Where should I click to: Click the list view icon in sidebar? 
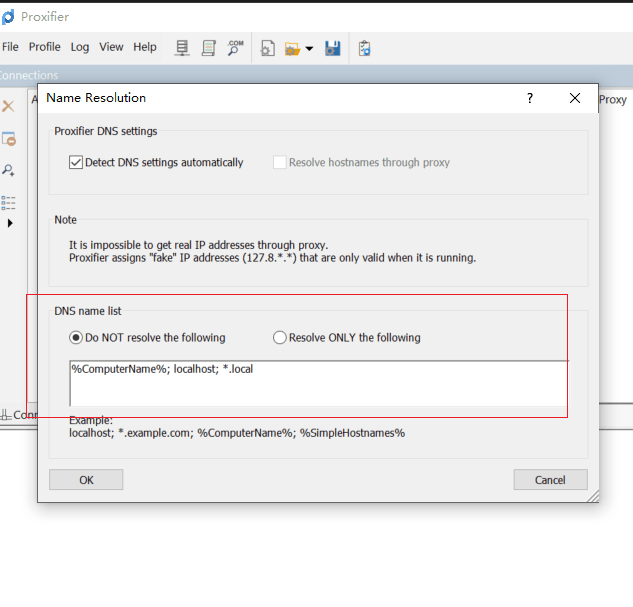tap(8, 203)
